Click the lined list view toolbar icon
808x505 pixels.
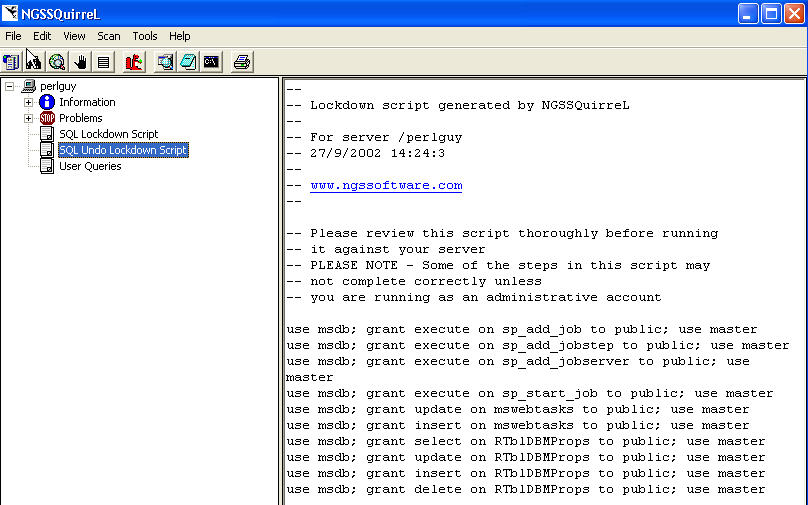coord(104,62)
